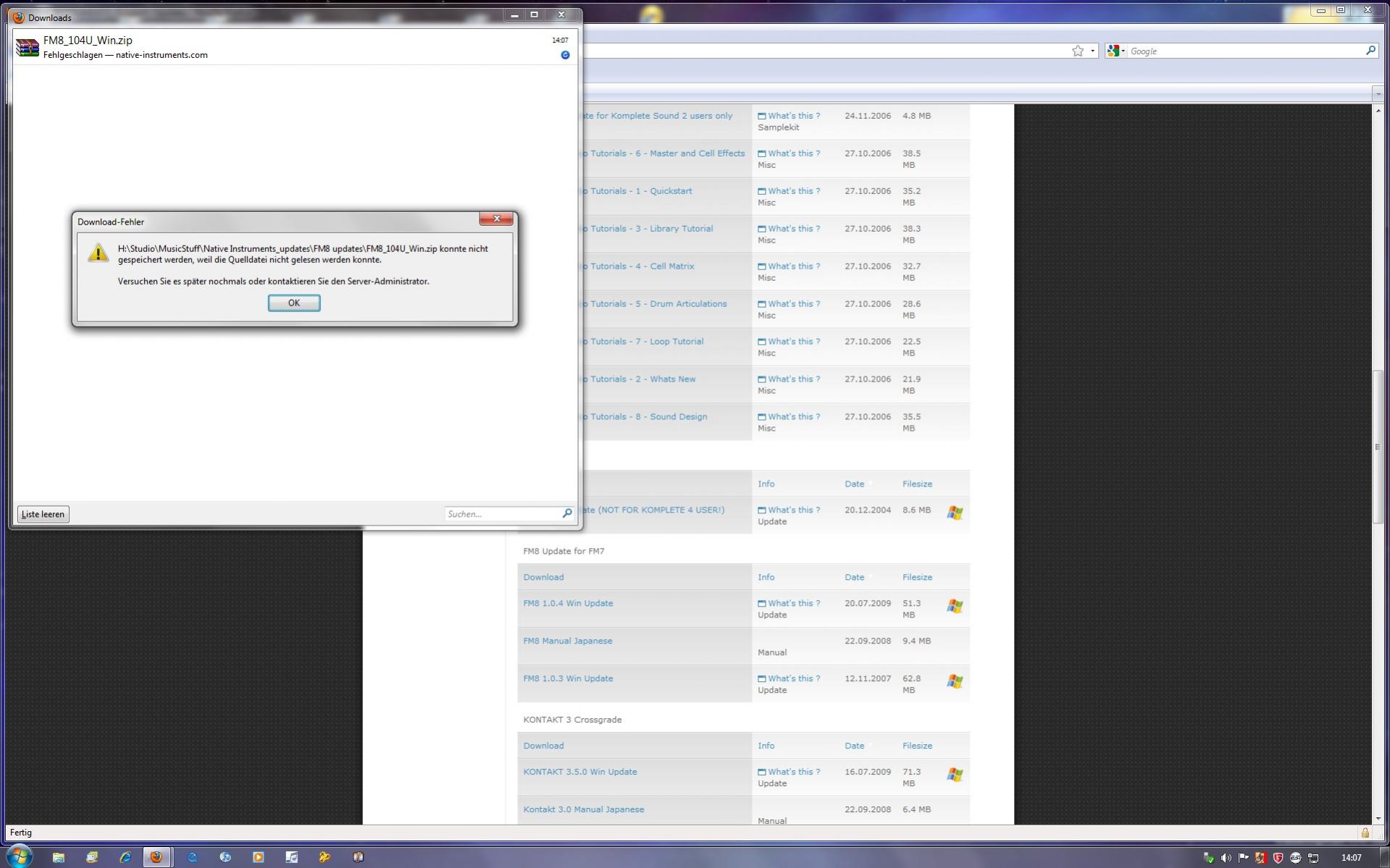Click the Liste leeren button
Image resolution: width=1390 pixels, height=868 pixels.
pos(43,514)
